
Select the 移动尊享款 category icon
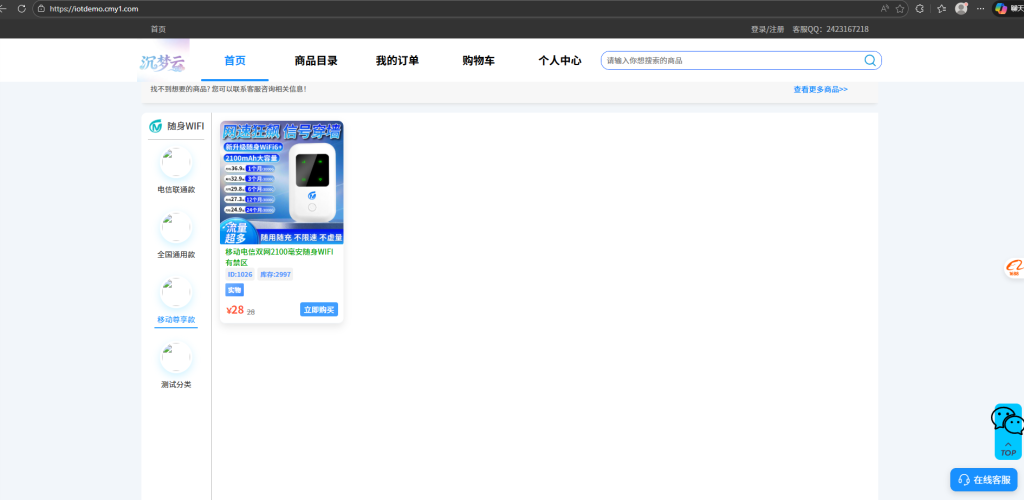click(x=176, y=292)
